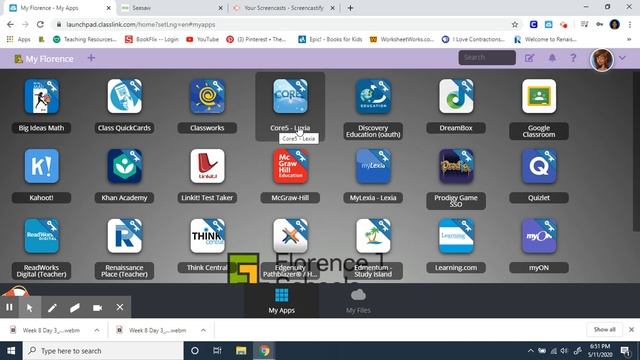Launch the DreamBox app
640x360 pixels.
(x=456, y=96)
